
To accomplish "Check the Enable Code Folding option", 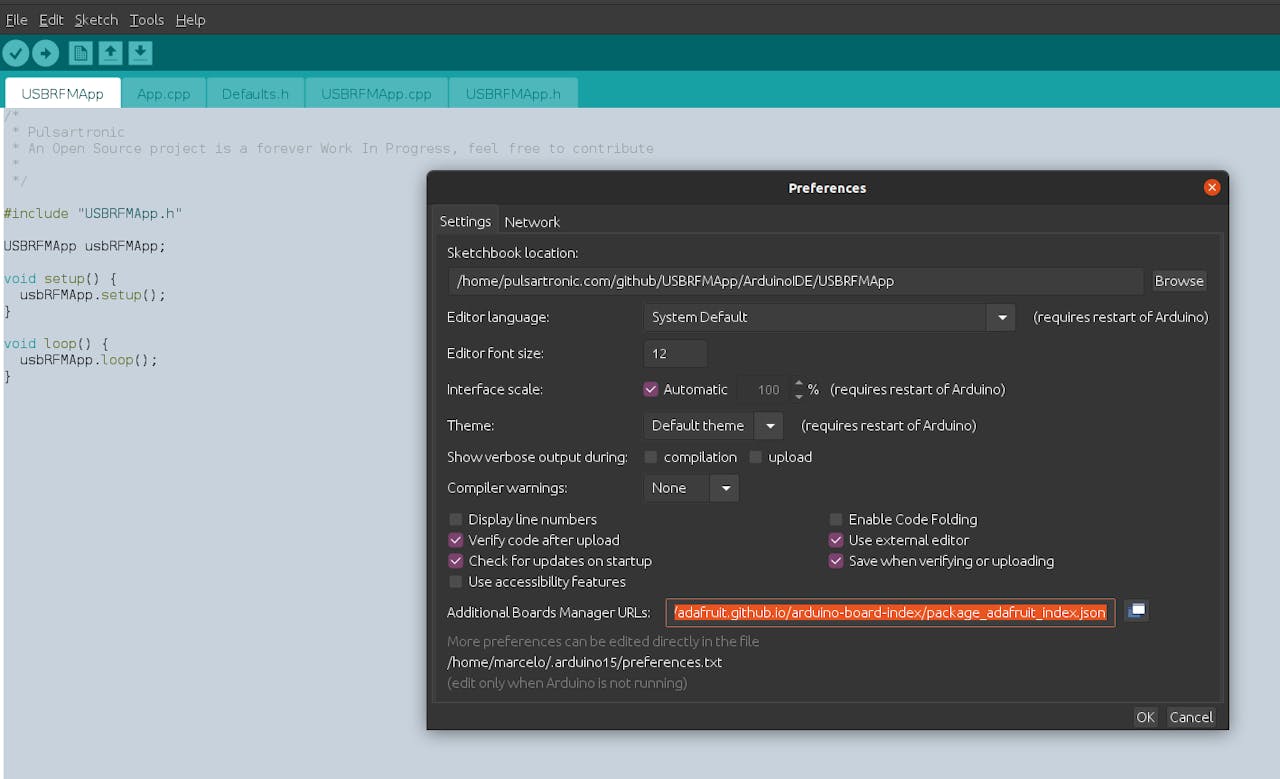I will (836, 519).
